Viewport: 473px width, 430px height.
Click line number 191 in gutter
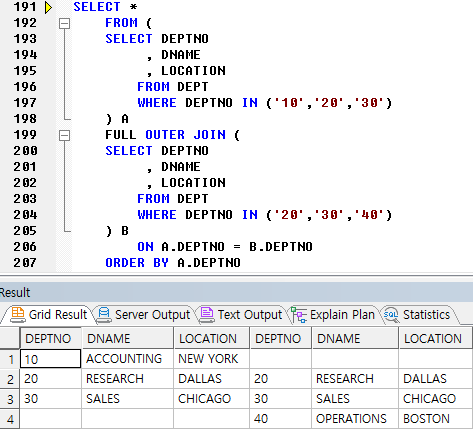point(25,7)
